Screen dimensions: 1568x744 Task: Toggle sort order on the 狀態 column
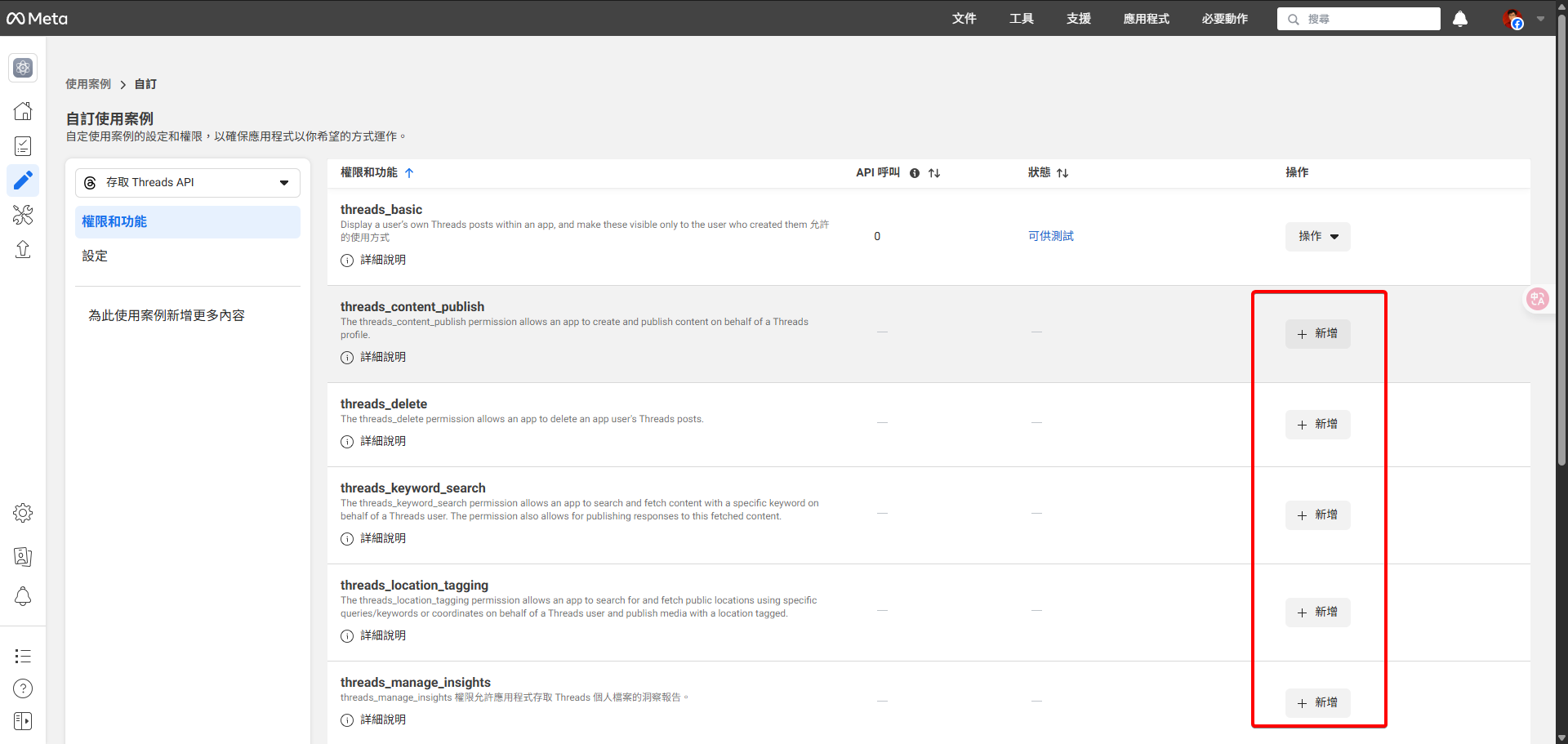[x=1063, y=173]
